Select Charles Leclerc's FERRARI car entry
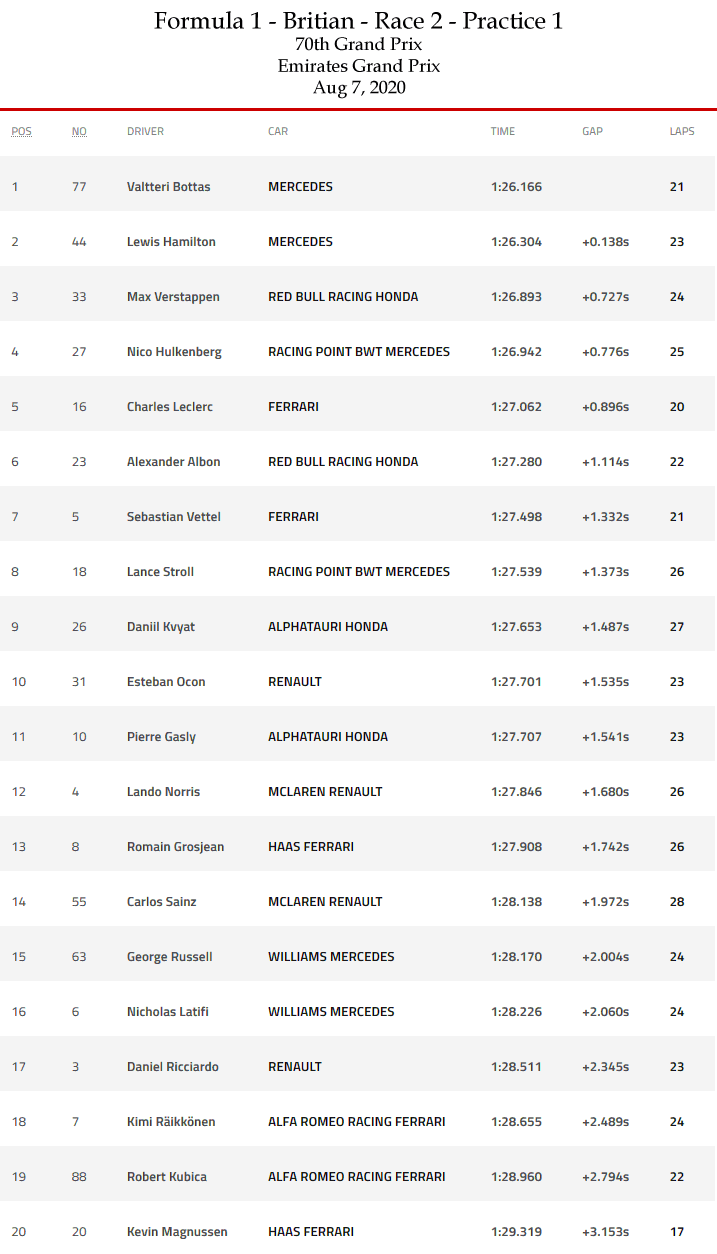Viewport: 717px width, 1254px height. click(293, 407)
